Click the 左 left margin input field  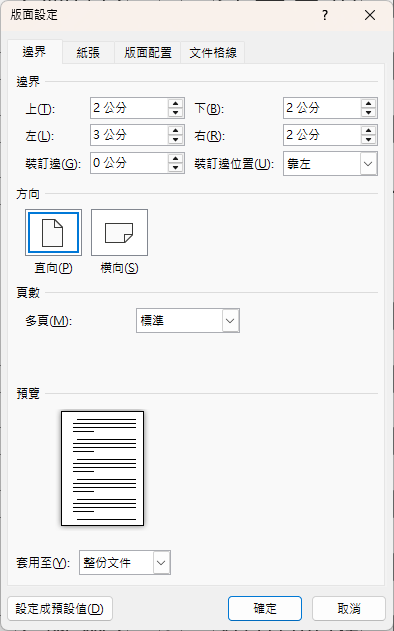pyautogui.click(x=129, y=135)
